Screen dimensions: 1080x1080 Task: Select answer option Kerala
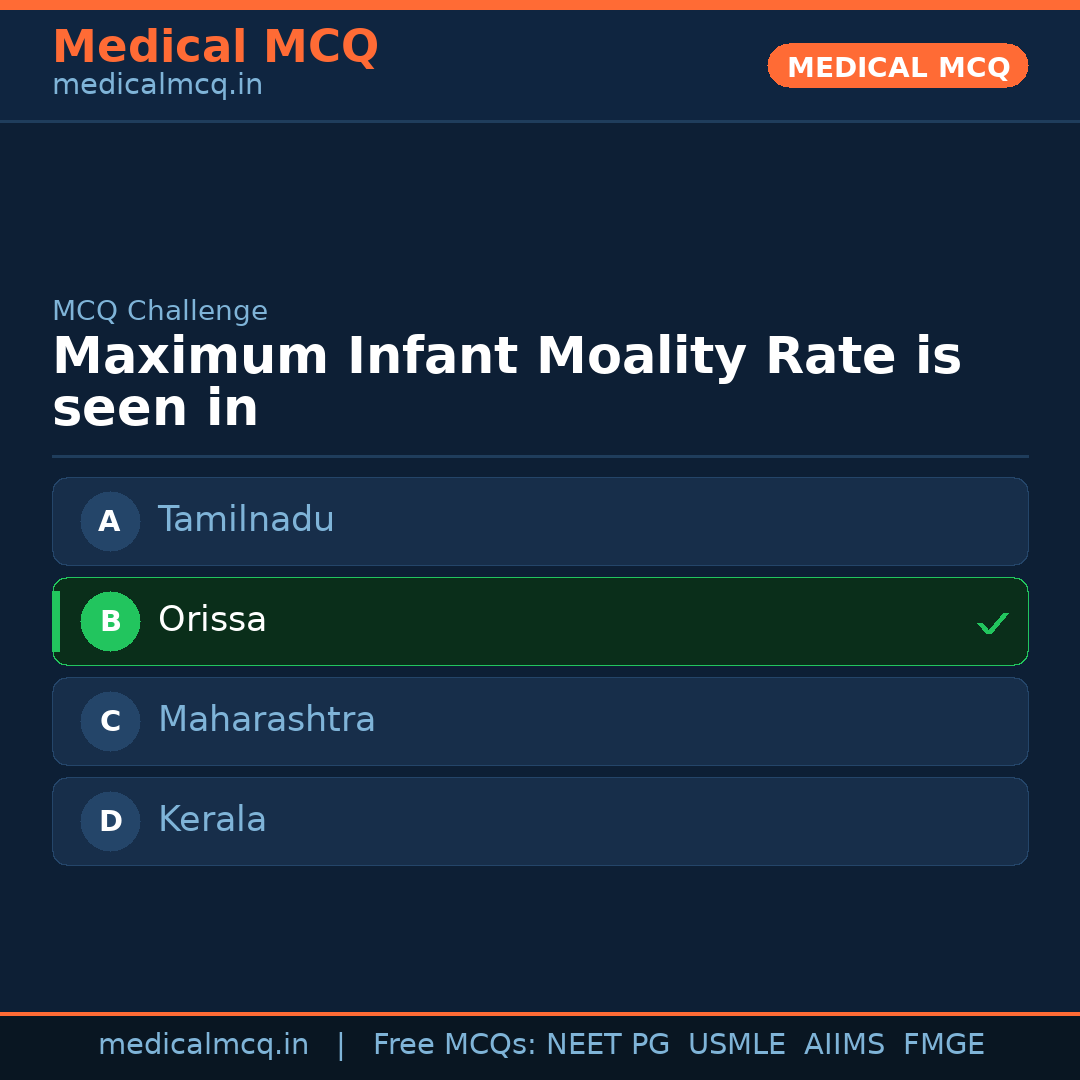540,821
